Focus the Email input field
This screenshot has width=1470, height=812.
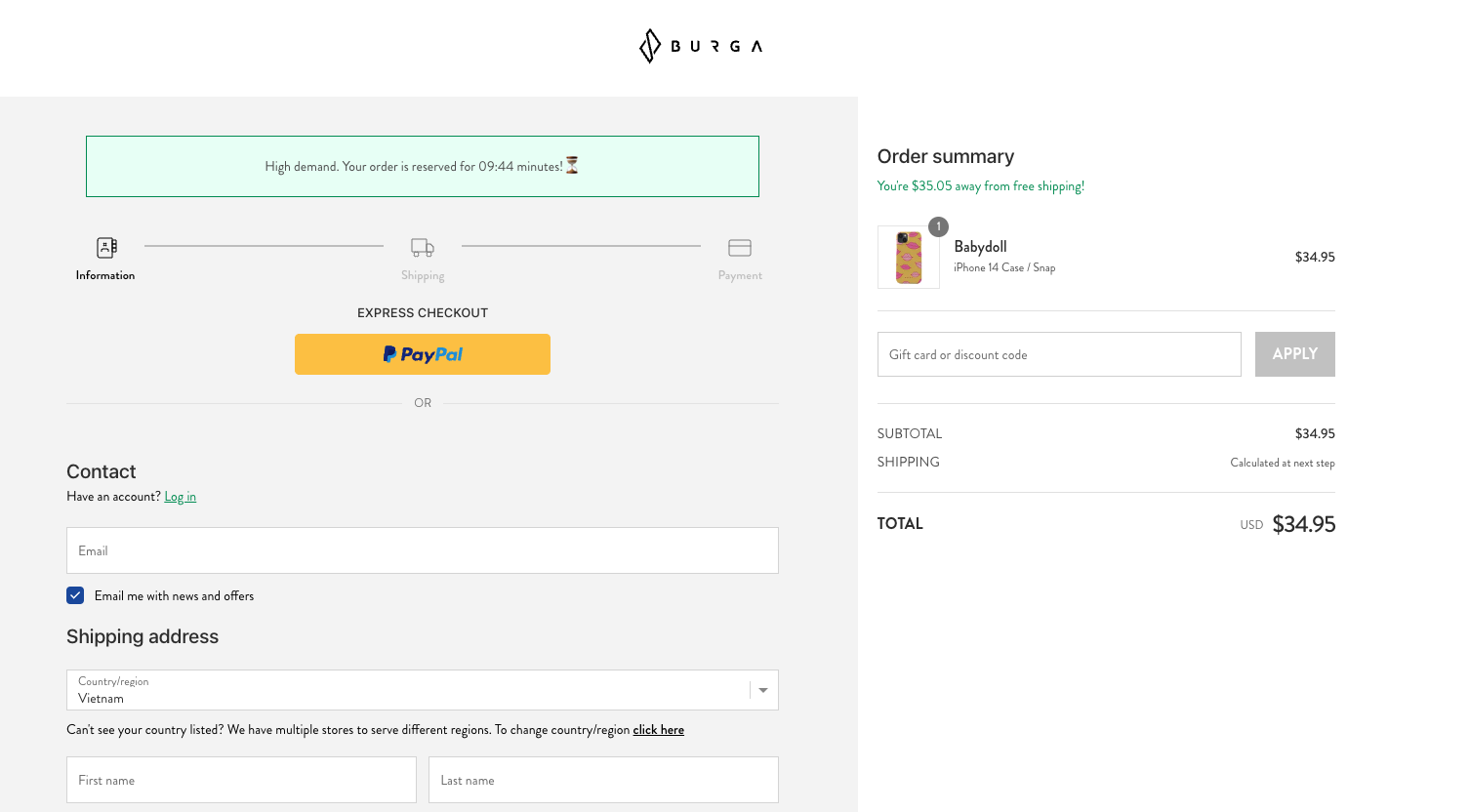[423, 550]
